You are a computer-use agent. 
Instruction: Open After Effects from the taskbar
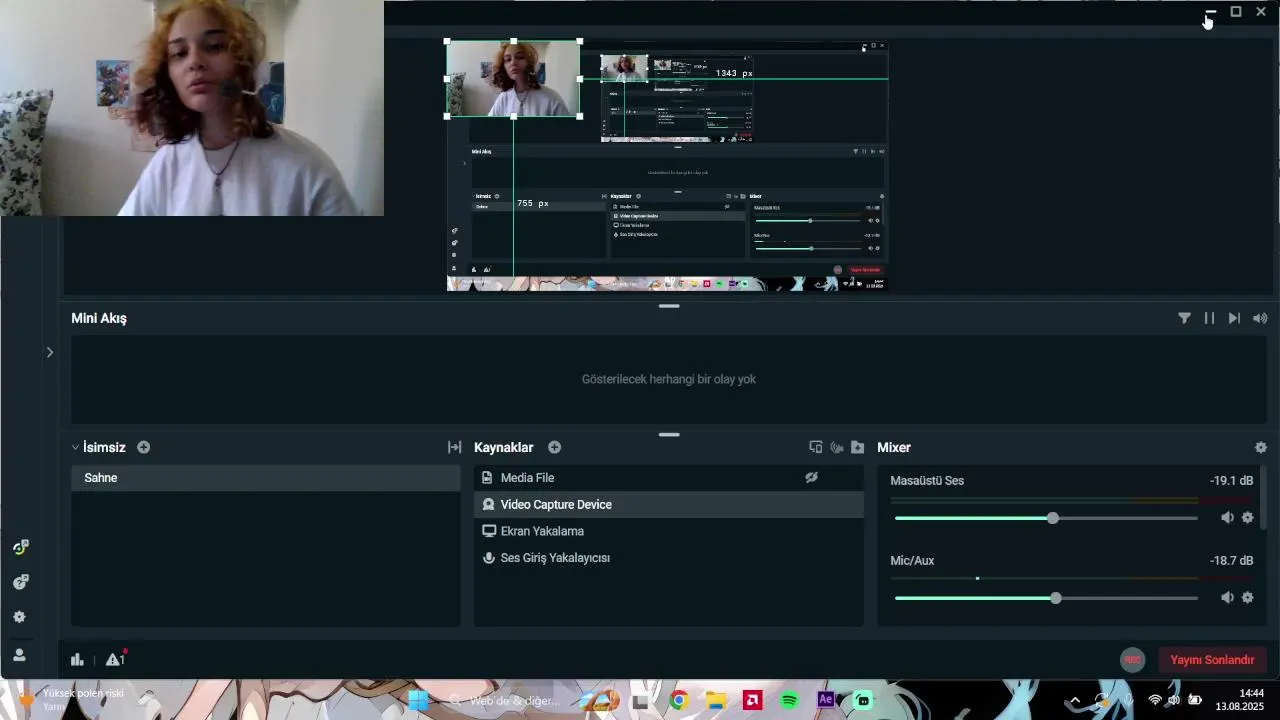click(x=826, y=700)
